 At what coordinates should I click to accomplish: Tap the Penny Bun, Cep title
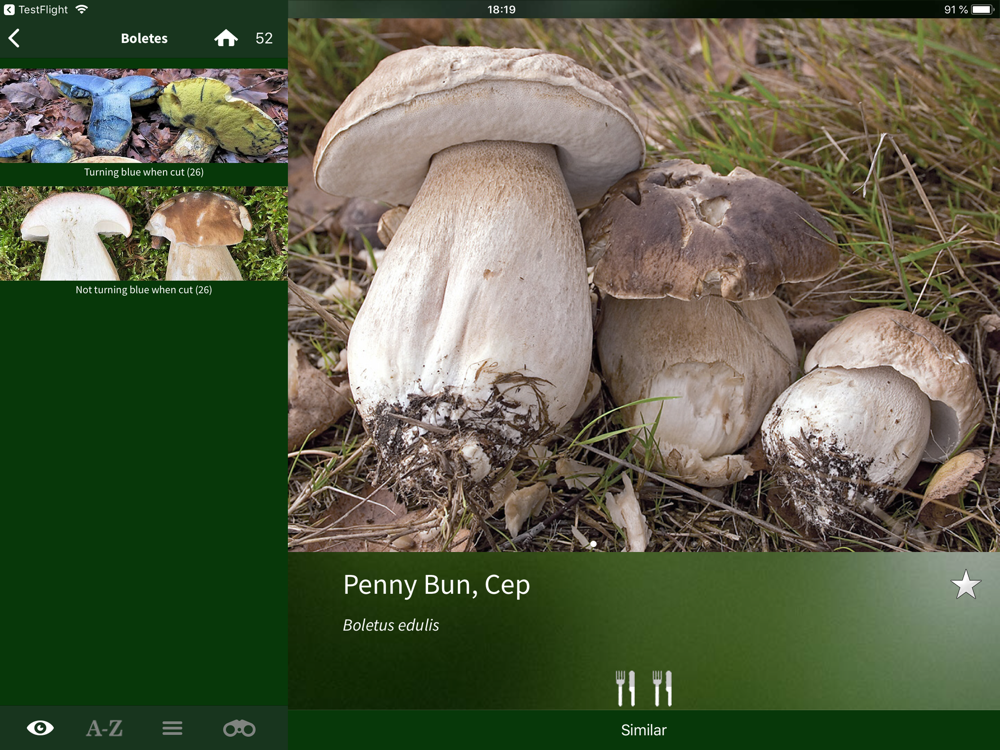(436, 585)
